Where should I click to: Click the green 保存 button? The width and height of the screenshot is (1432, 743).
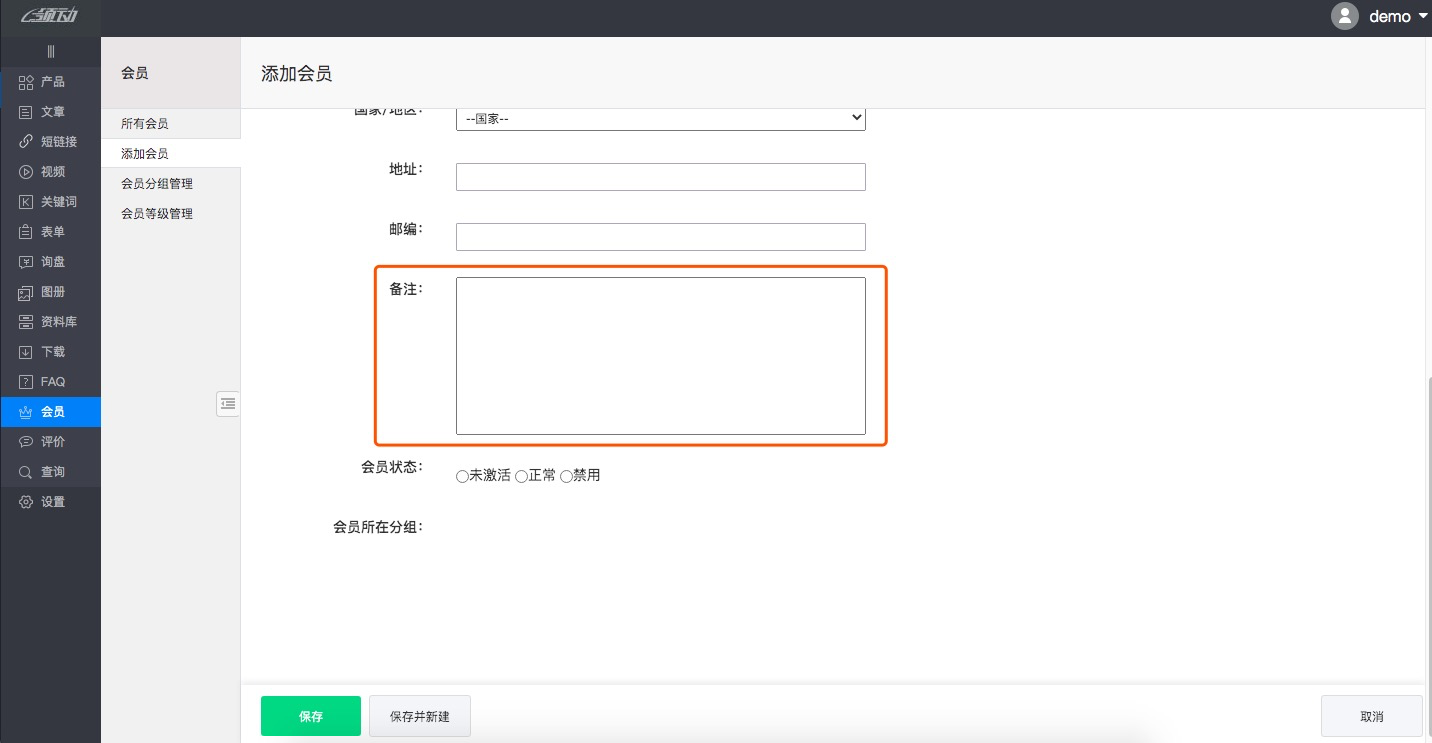(x=310, y=716)
